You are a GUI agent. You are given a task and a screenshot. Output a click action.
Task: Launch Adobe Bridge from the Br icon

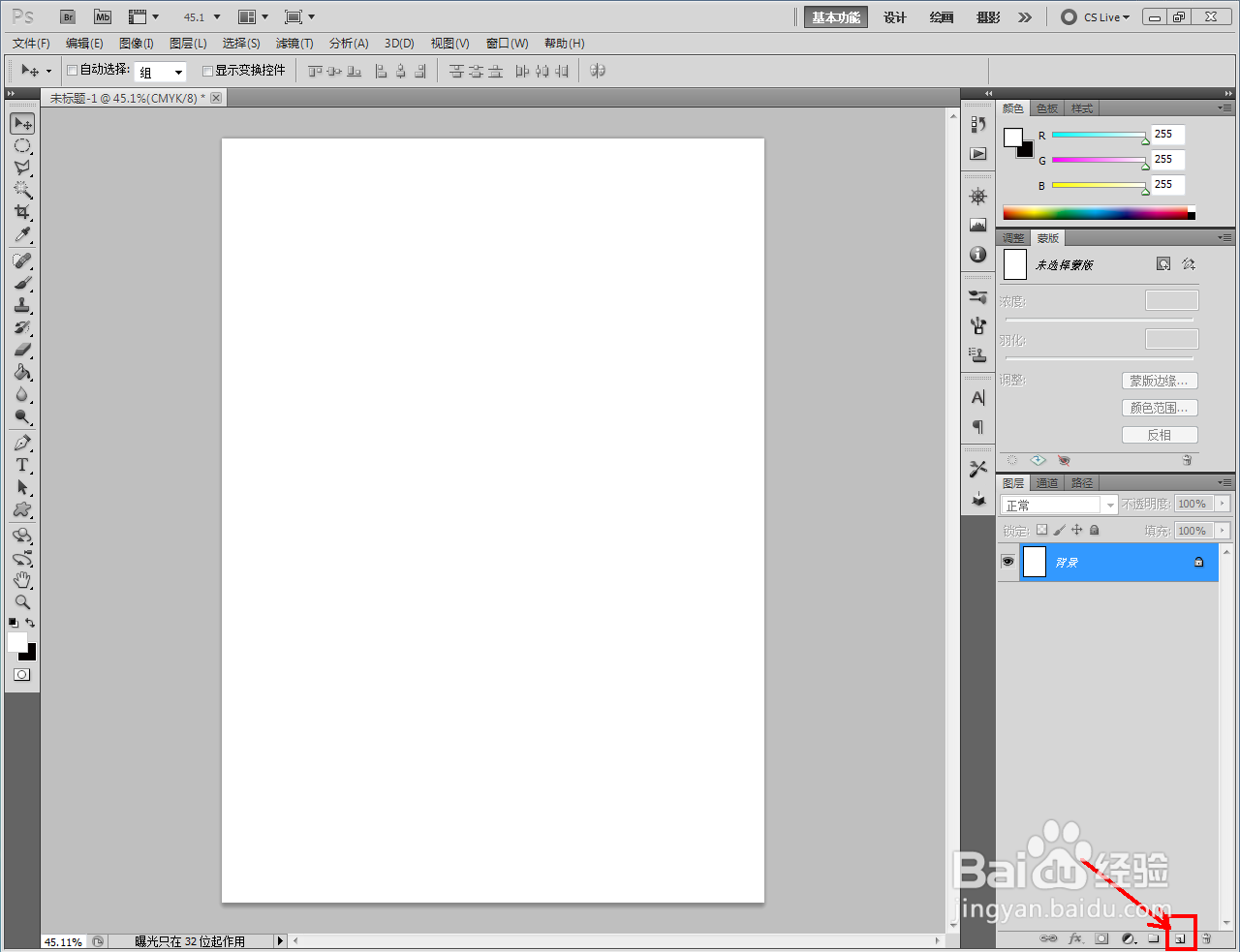[68, 17]
